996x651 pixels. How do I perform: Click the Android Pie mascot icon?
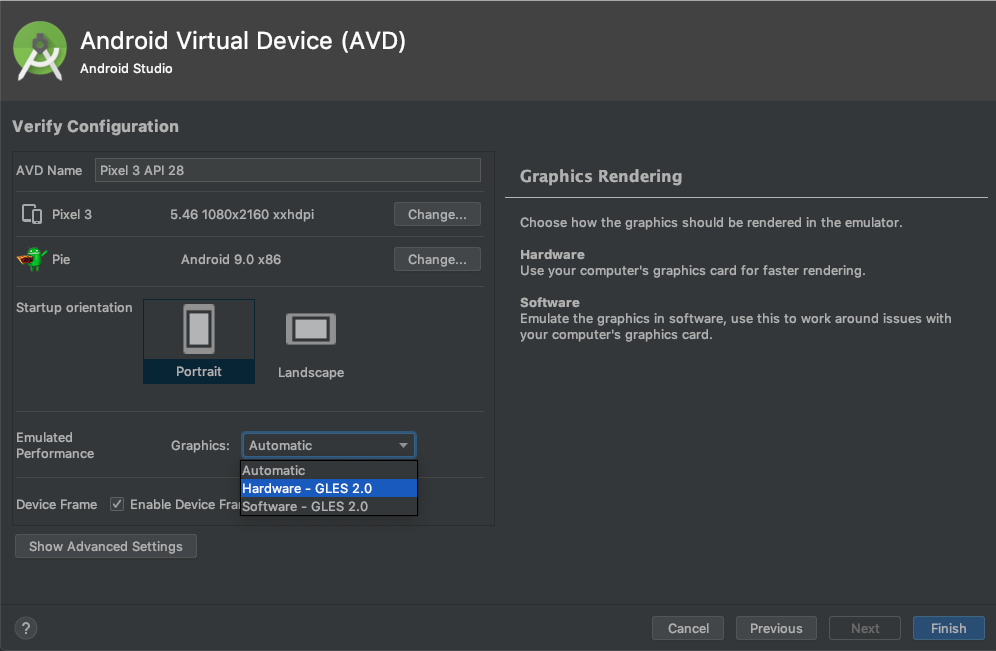tap(32, 259)
